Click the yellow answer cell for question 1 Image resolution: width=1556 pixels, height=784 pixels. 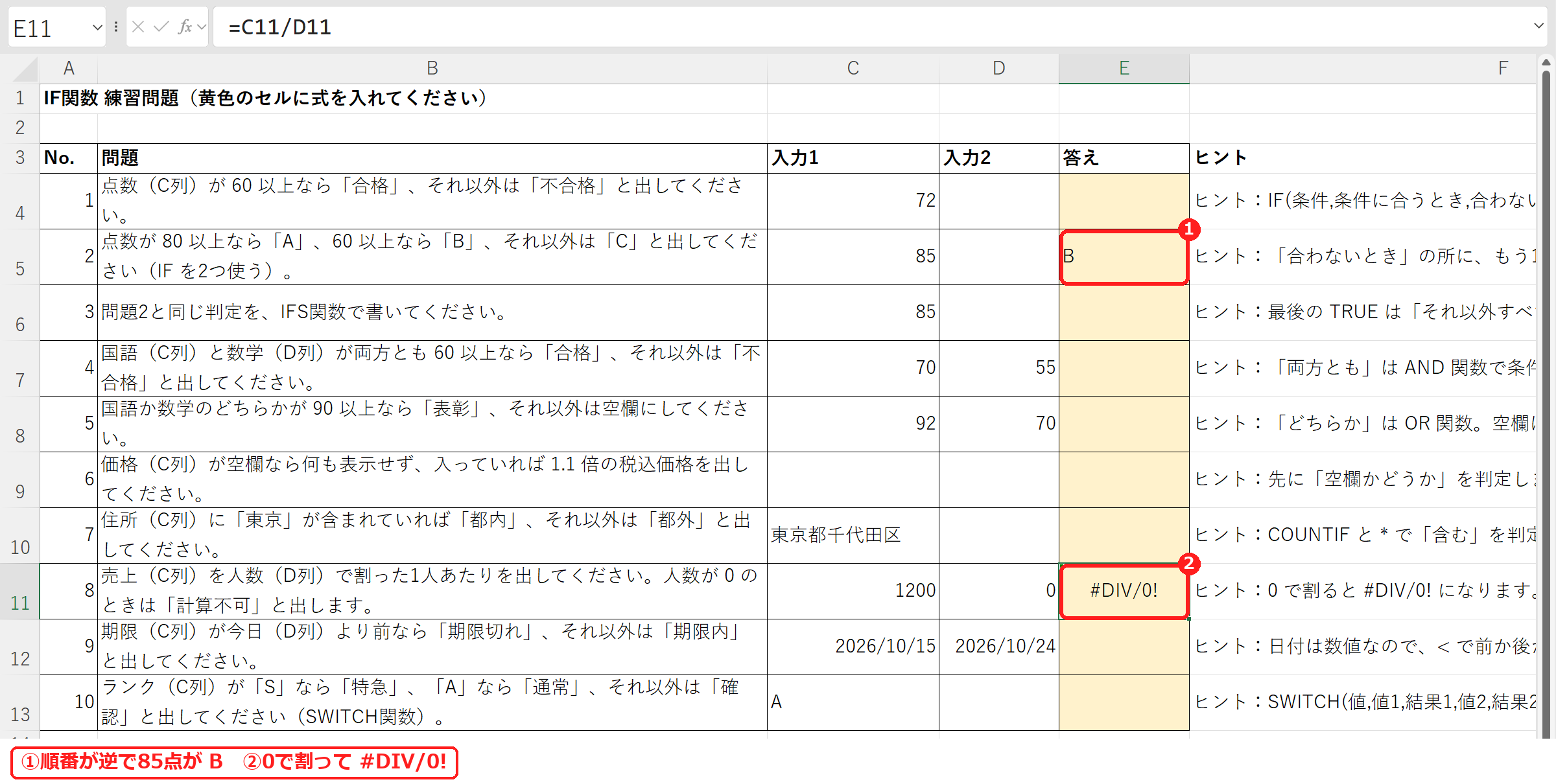pyautogui.click(x=1124, y=201)
